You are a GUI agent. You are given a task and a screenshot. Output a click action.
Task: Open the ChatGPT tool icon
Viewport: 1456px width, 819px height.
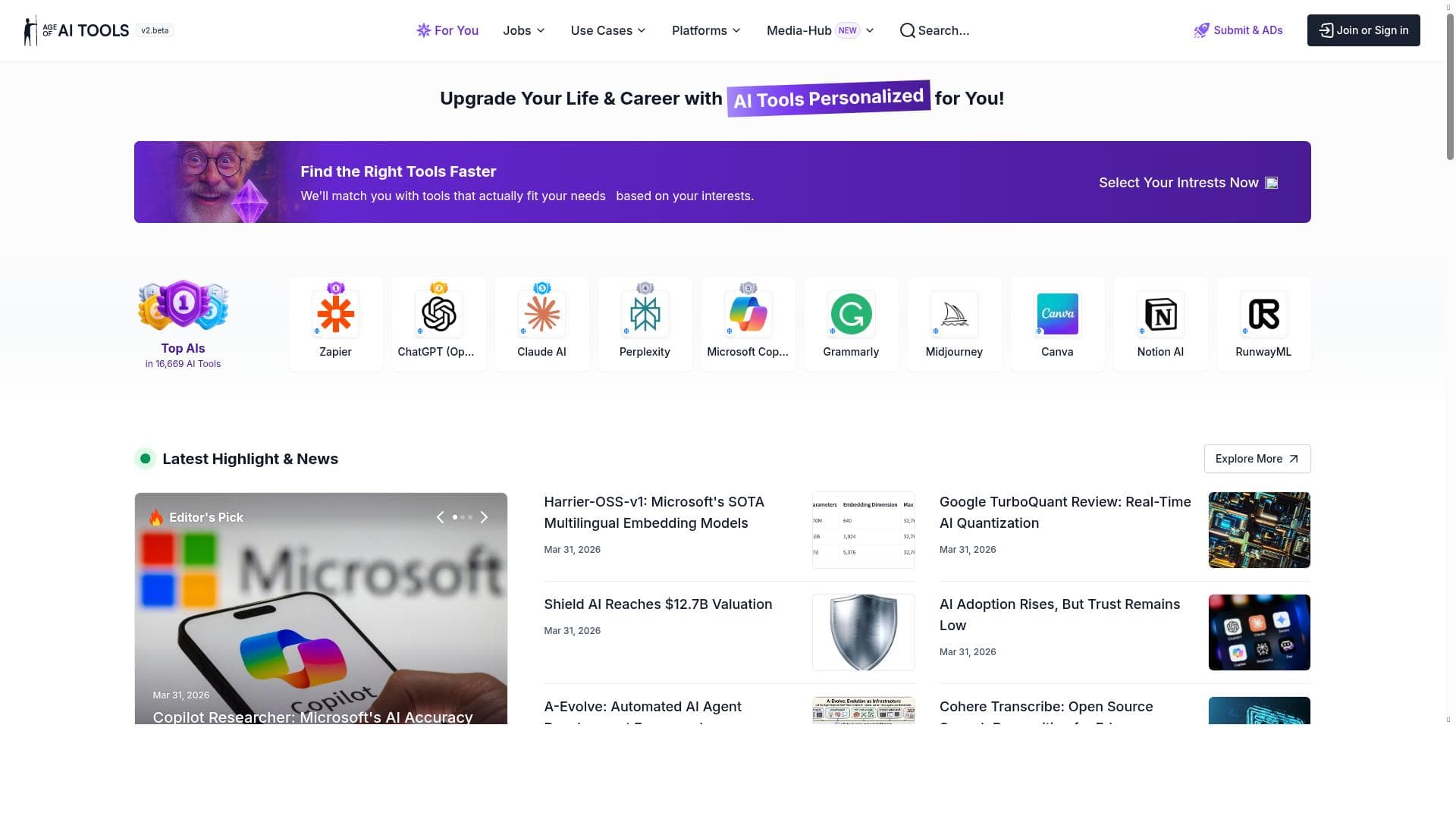pyautogui.click(x=438, y=314)
